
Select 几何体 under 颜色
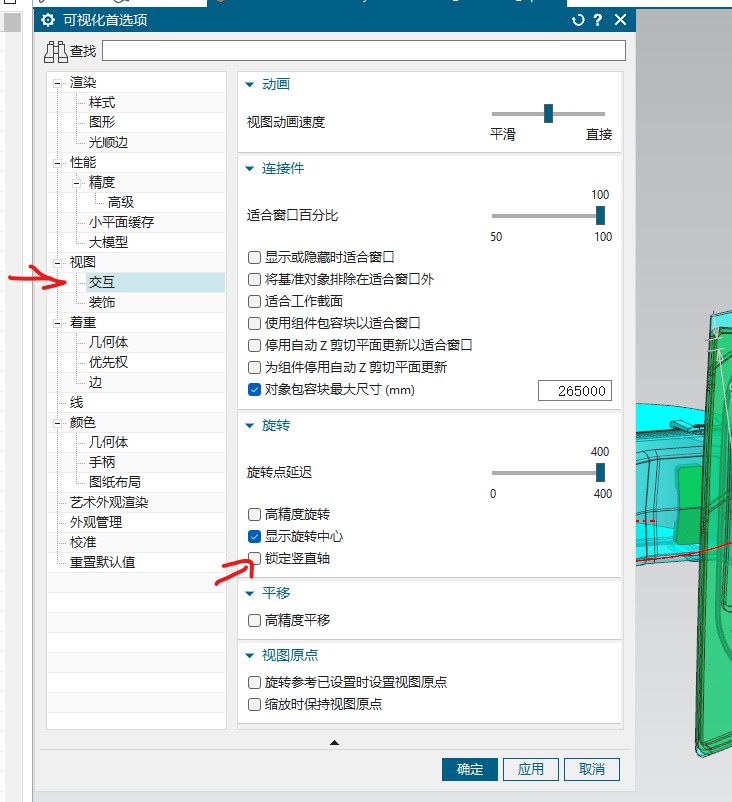108,442
